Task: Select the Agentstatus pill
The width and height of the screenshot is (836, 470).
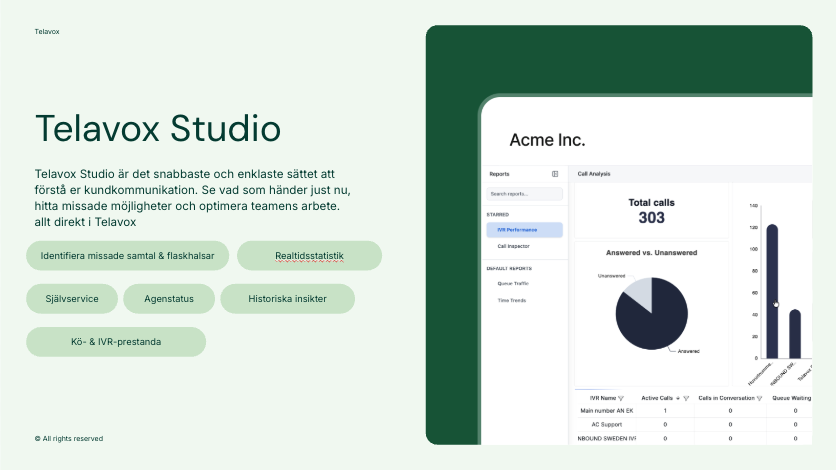Action: point(169,299)
